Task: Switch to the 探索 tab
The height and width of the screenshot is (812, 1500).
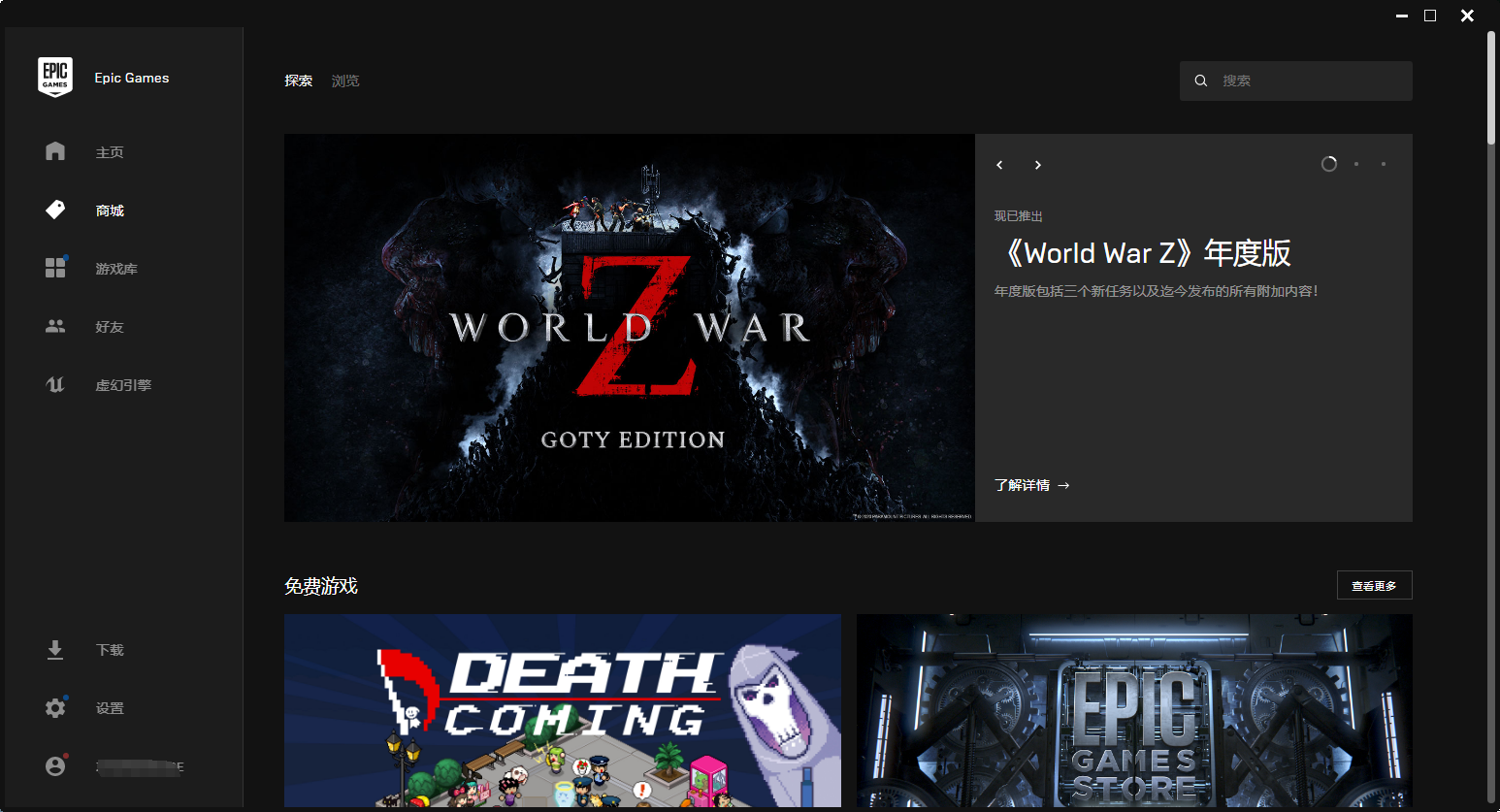Action: (x=299, y=81)
